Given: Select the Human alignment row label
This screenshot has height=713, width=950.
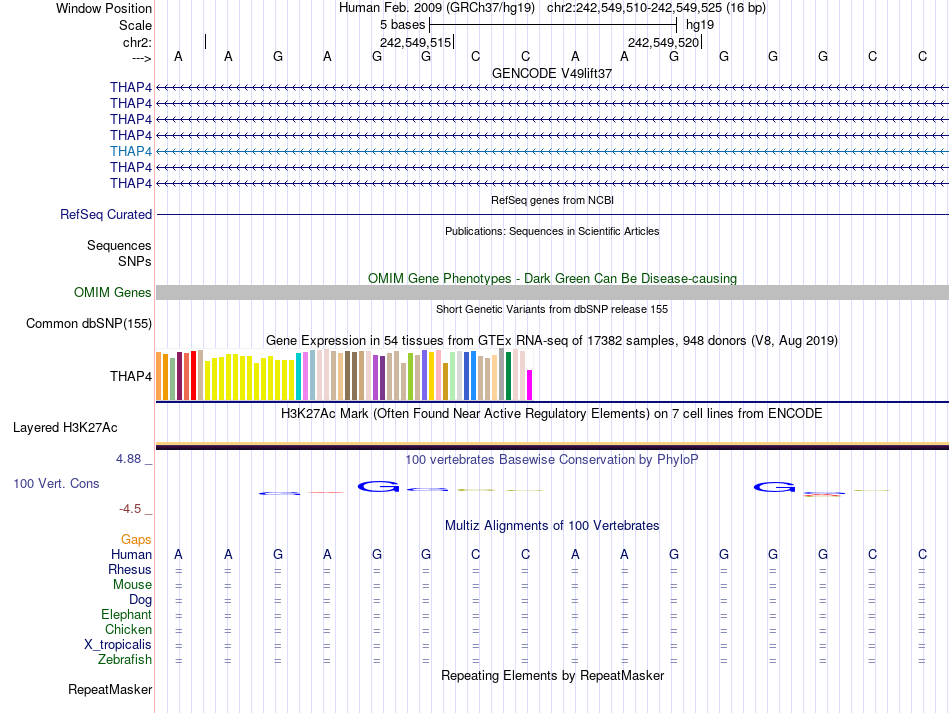Looking at the screenshot, I should (x=131, y=555).
